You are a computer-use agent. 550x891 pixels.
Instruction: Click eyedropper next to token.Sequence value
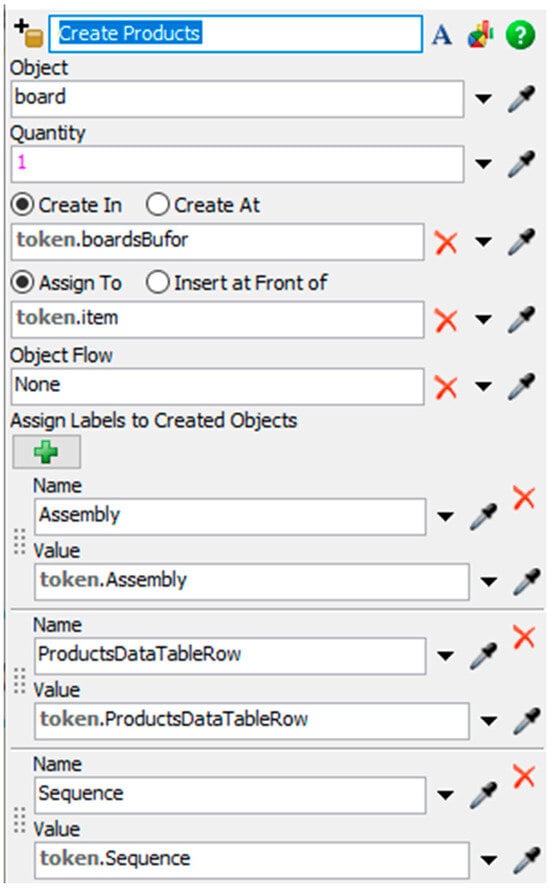(527, 860)
